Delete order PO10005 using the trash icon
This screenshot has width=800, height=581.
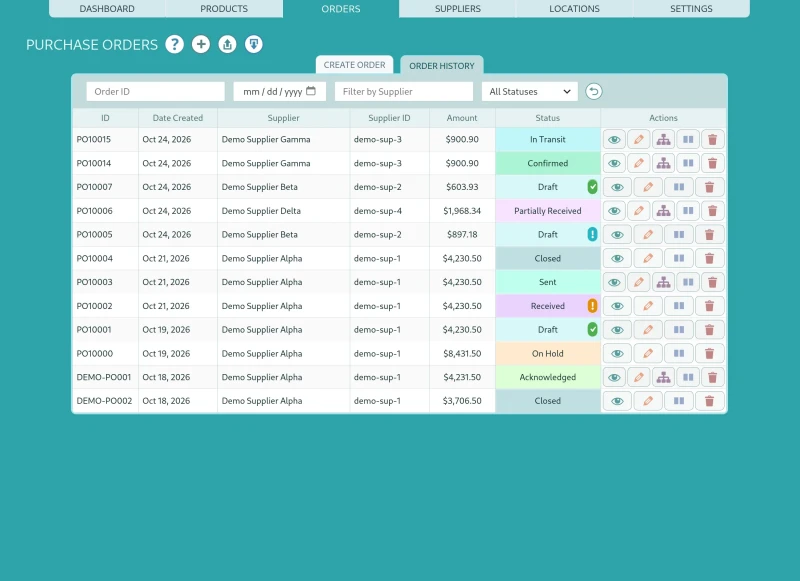[x=709, y=235]
